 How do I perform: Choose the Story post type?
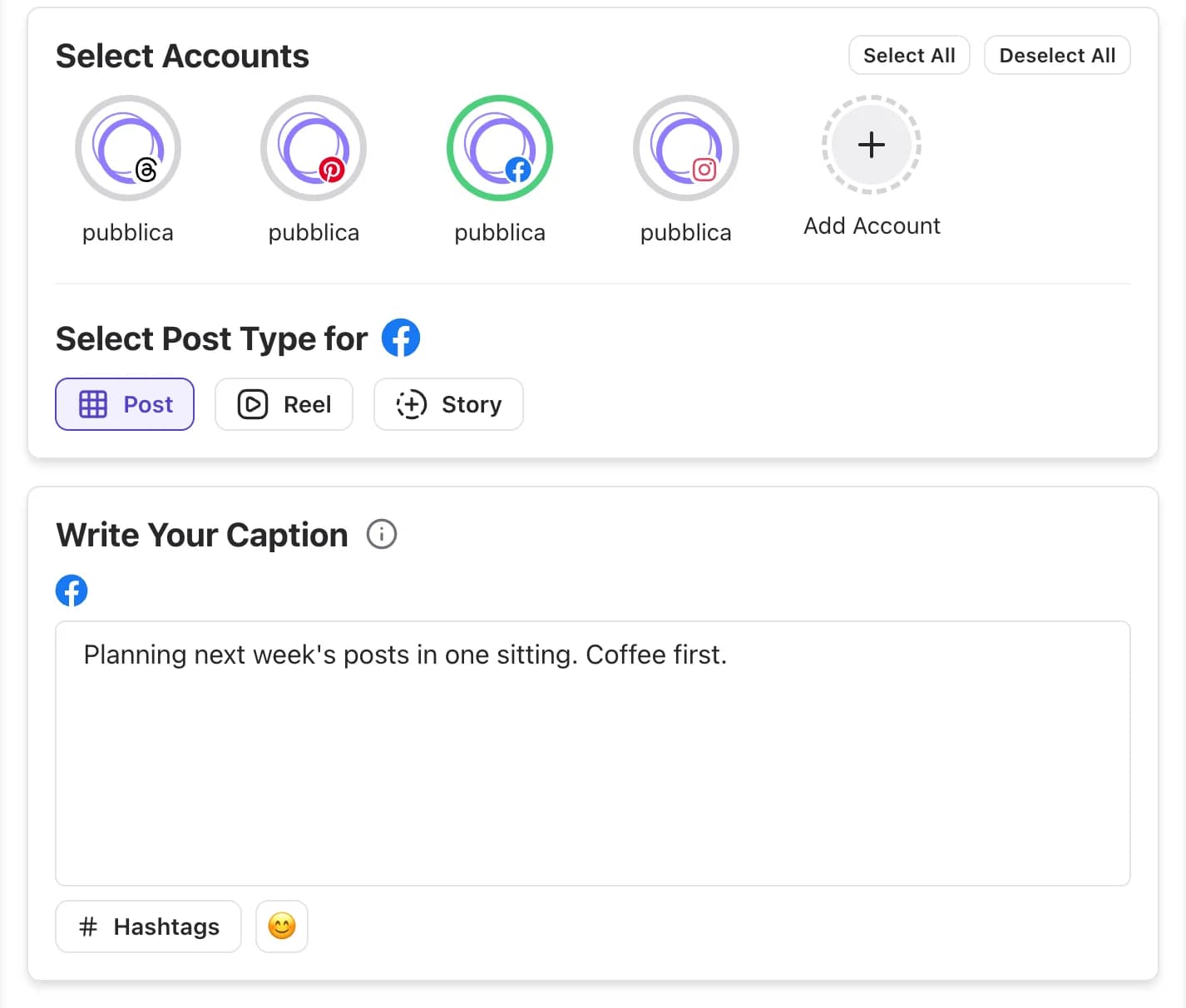click(x=448, y=404)
